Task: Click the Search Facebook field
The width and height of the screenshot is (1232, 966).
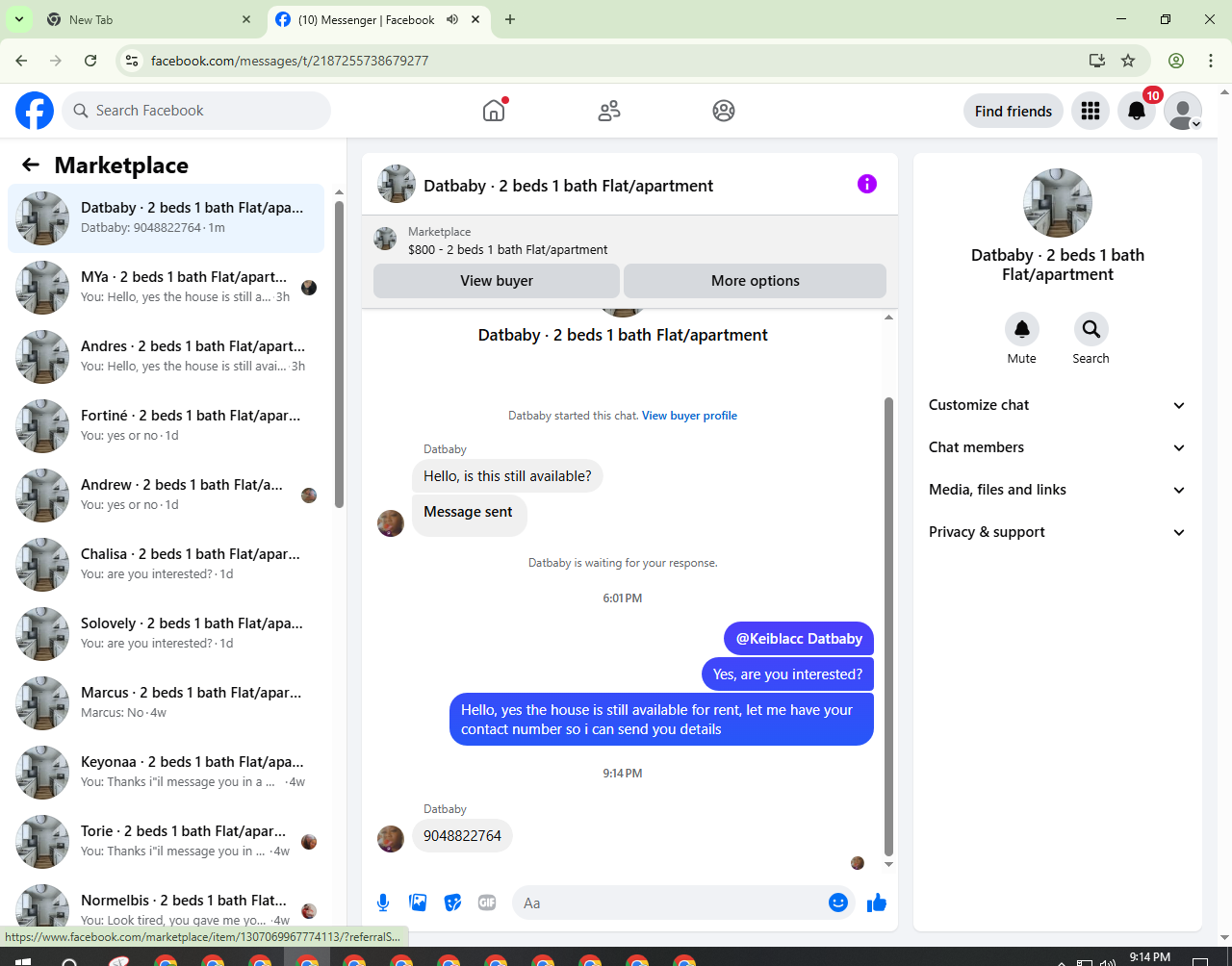Action: (x=196, y=111)
